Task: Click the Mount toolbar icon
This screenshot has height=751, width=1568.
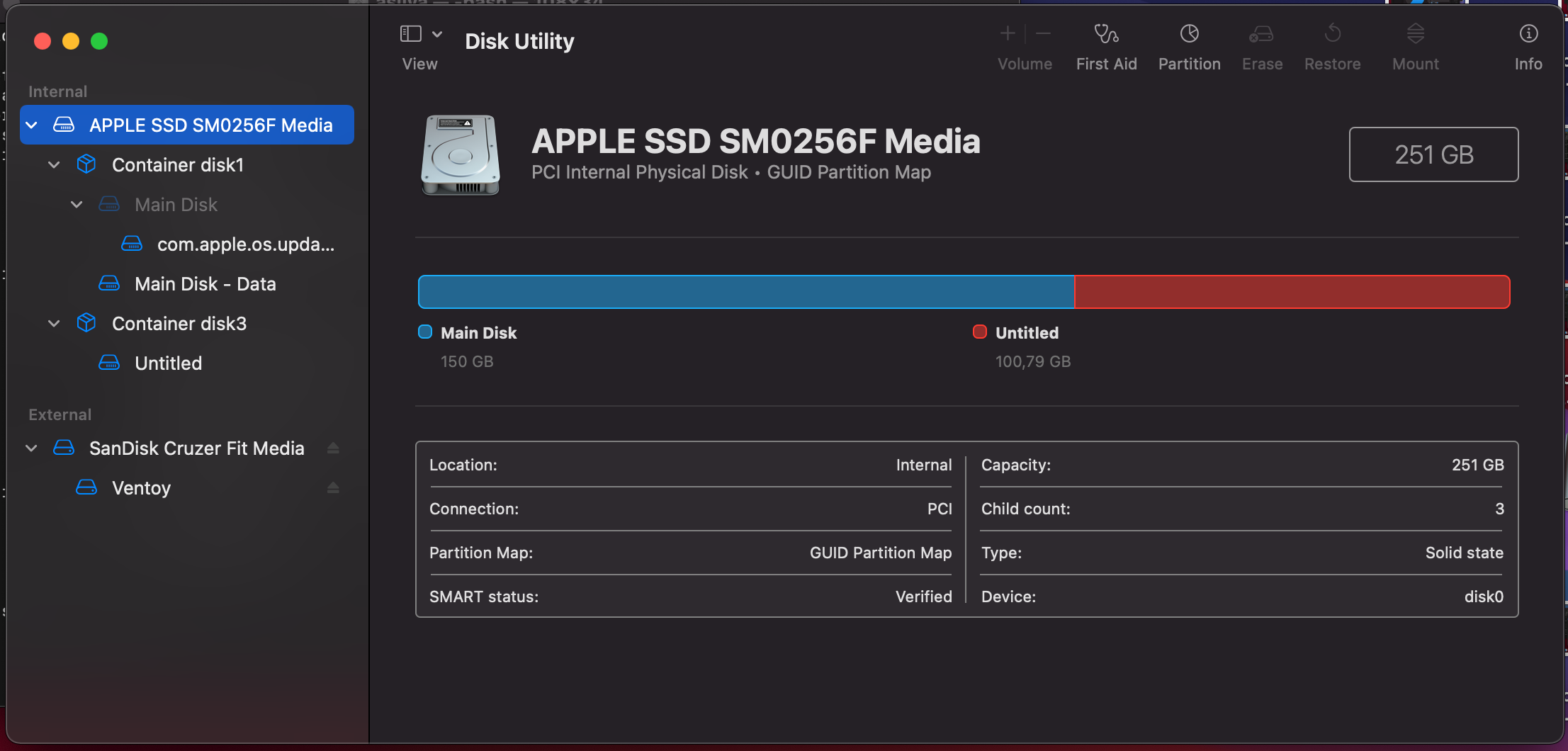Action: point(1416,33)
